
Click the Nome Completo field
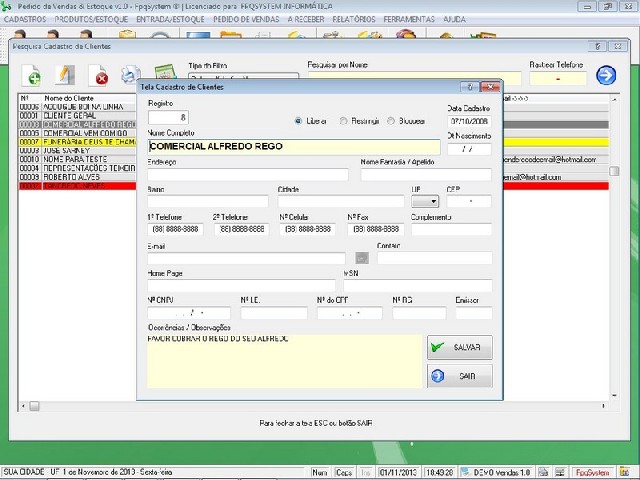(x=294, y=147)
